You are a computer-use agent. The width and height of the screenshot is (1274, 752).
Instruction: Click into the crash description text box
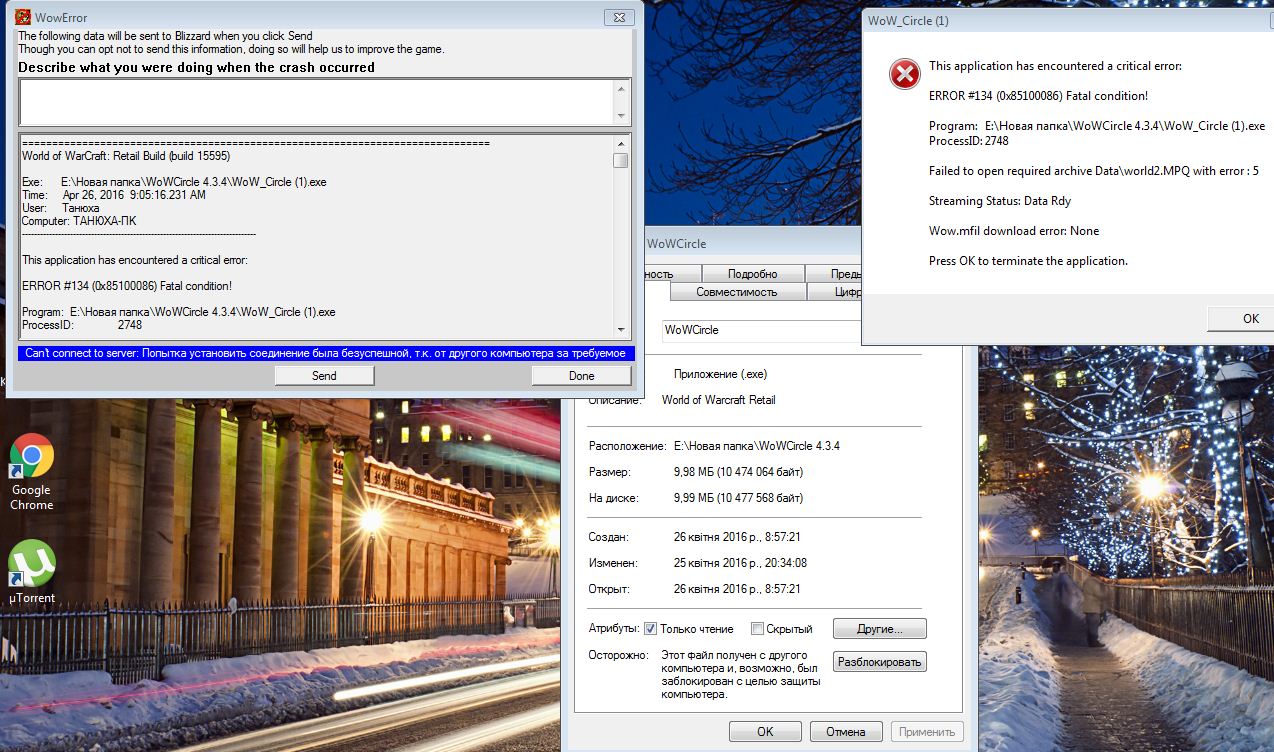[315, 102]
